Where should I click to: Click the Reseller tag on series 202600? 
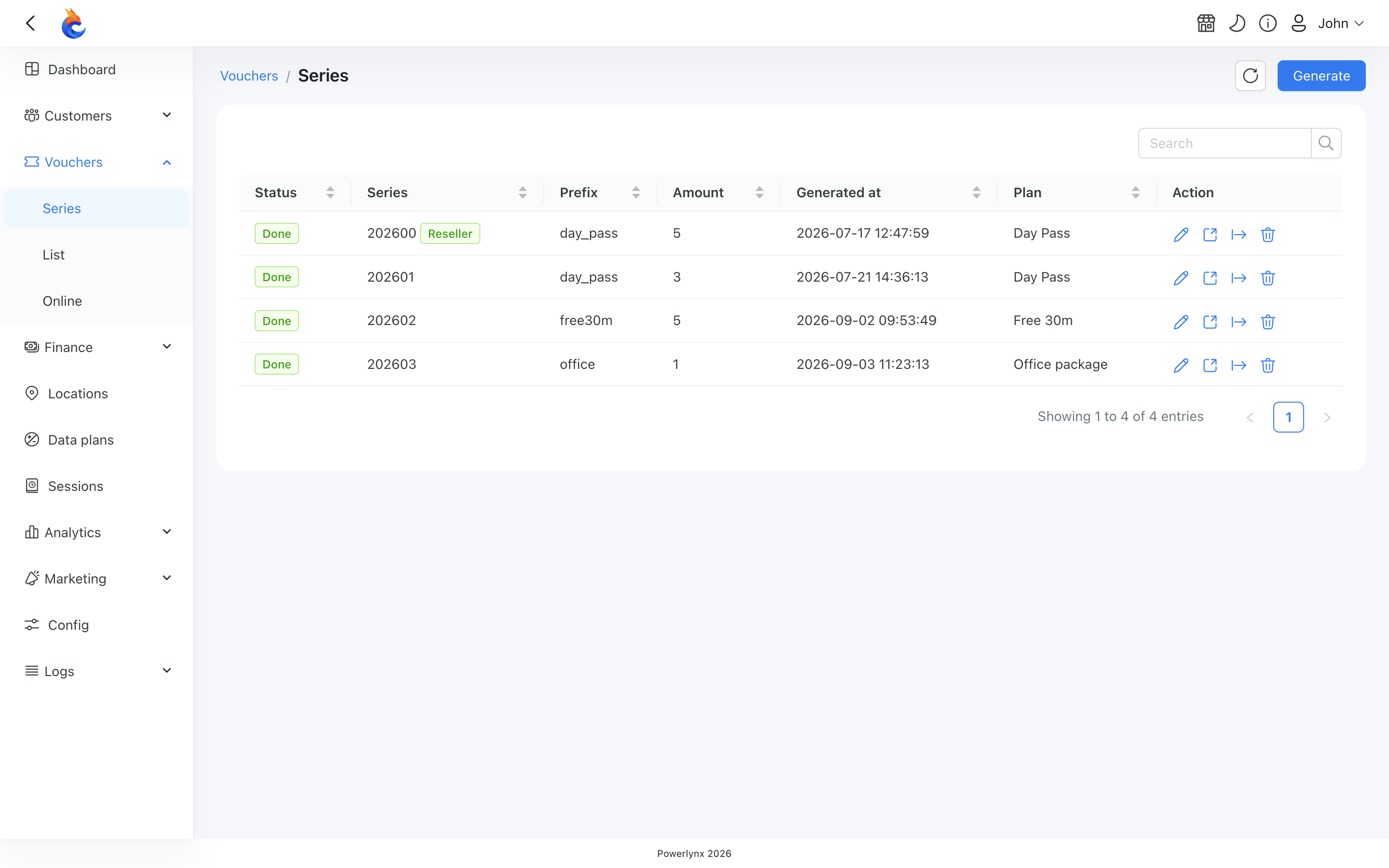pos(450,234)
